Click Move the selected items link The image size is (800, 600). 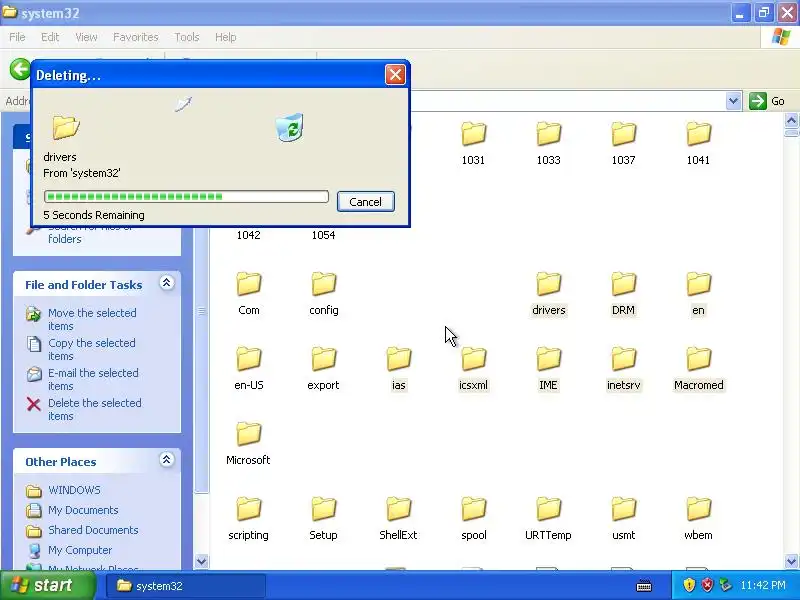(92, 319)
